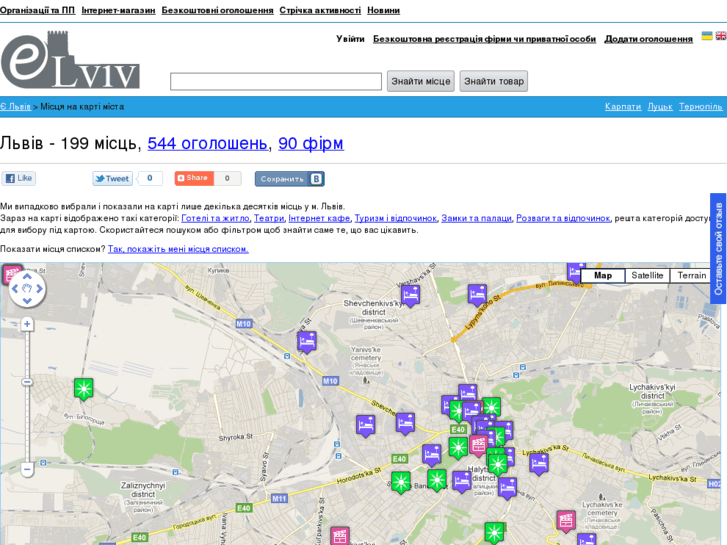The height and width of the screenshot is (545, 727).
Task: Zoom out map with minus button
Action: [27, 469]
